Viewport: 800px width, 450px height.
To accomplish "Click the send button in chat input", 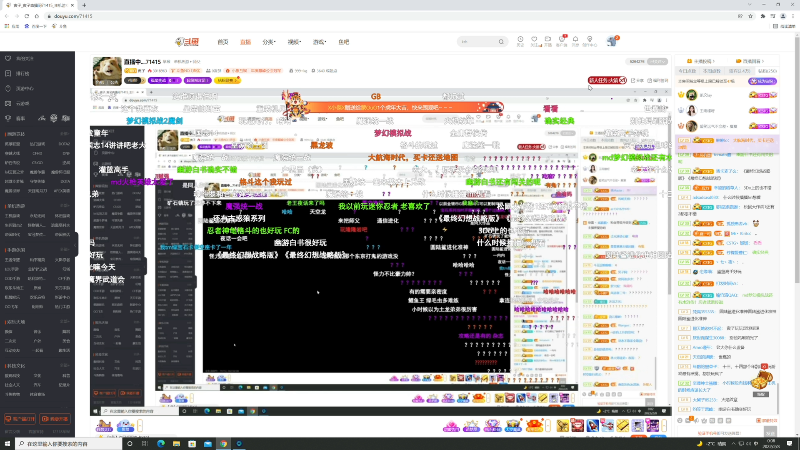I will pos(770,433).
